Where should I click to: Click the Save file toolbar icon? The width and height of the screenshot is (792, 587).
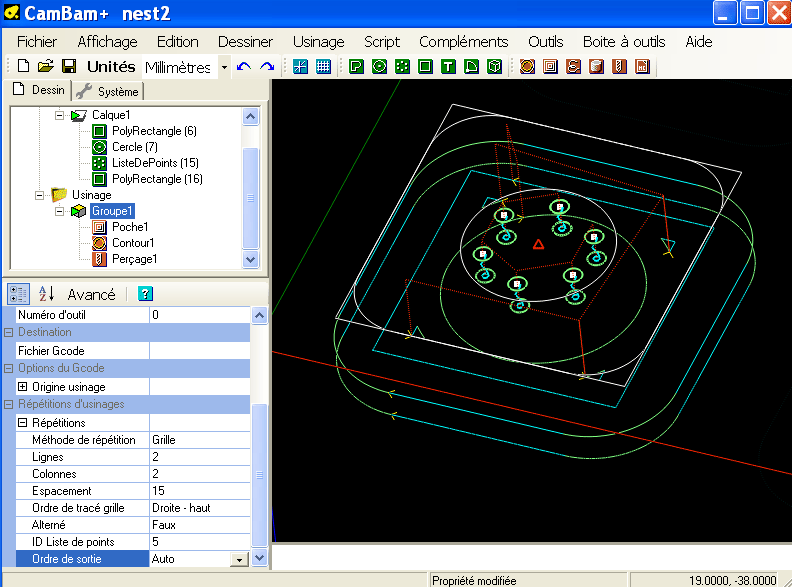(x=69, y=67)
